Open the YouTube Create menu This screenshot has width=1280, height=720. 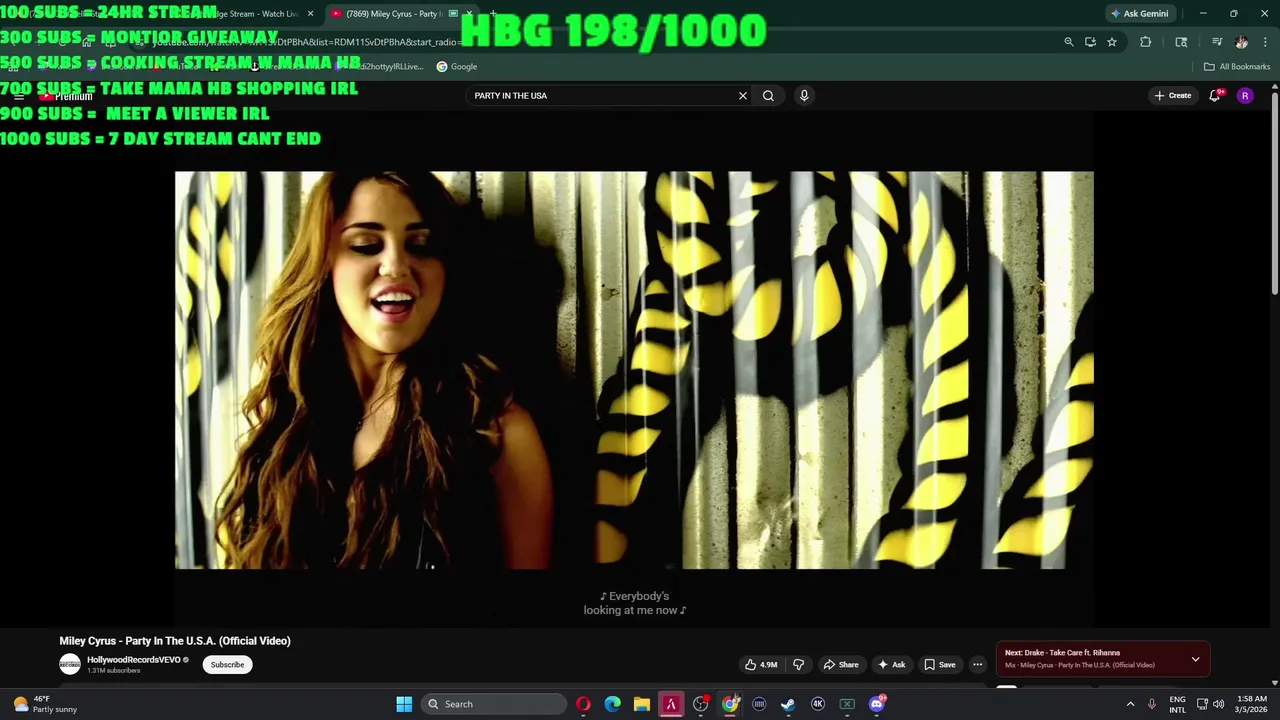1173,96
